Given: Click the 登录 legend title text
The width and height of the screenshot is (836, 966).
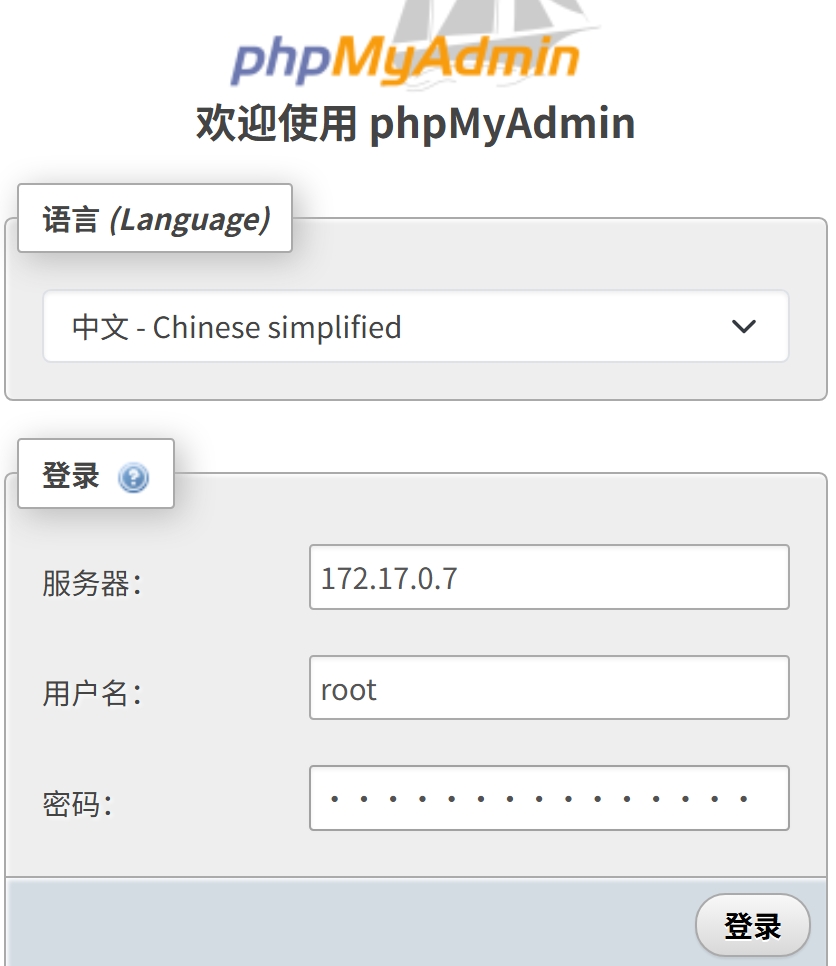Looking at the screenshot, I should pos(71,476).
